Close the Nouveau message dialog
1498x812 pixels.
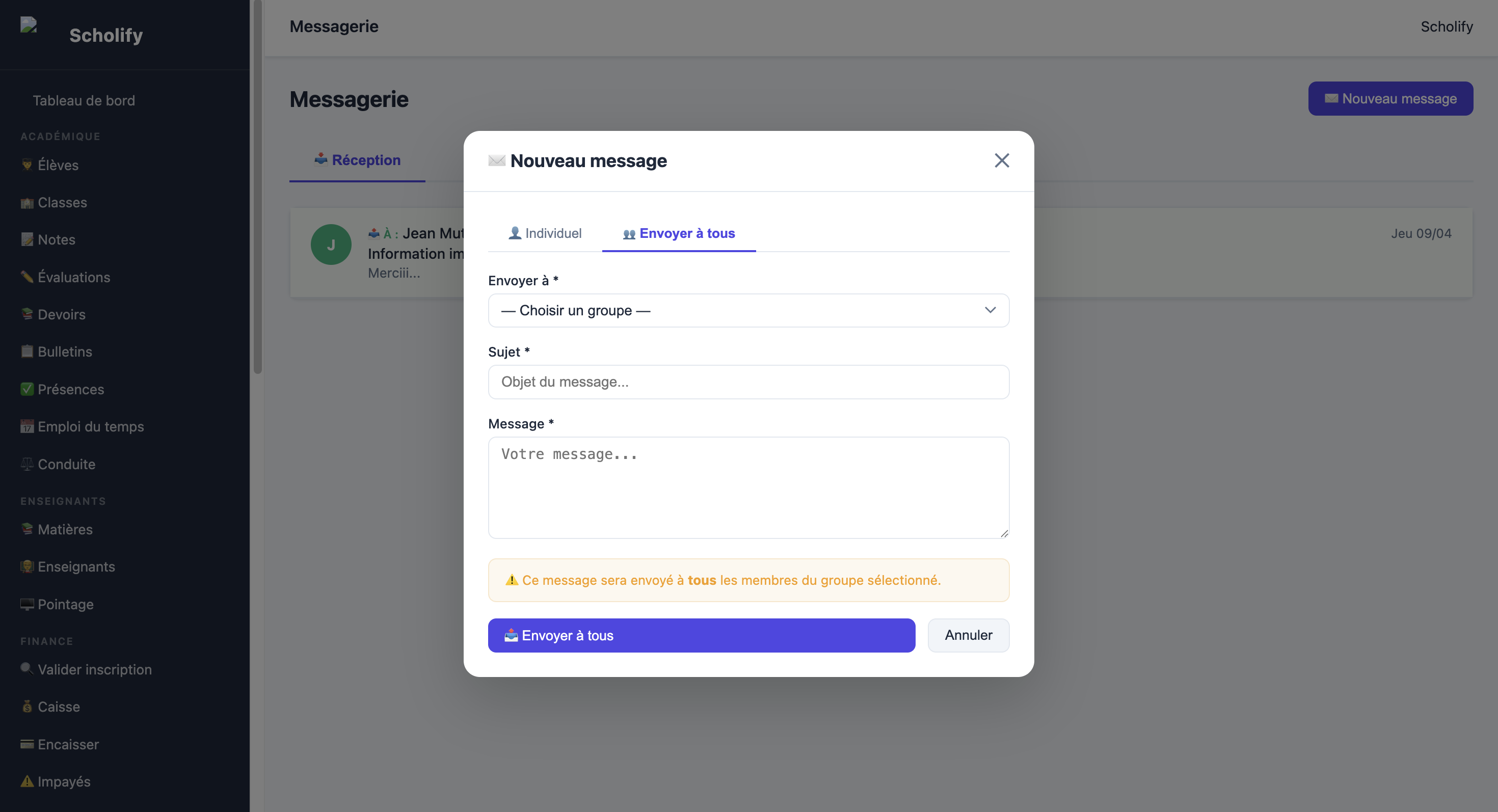1001,160
